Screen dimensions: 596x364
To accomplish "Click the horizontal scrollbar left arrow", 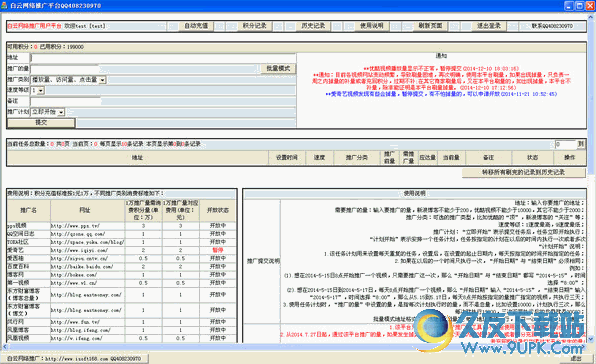I will point(4,346).
